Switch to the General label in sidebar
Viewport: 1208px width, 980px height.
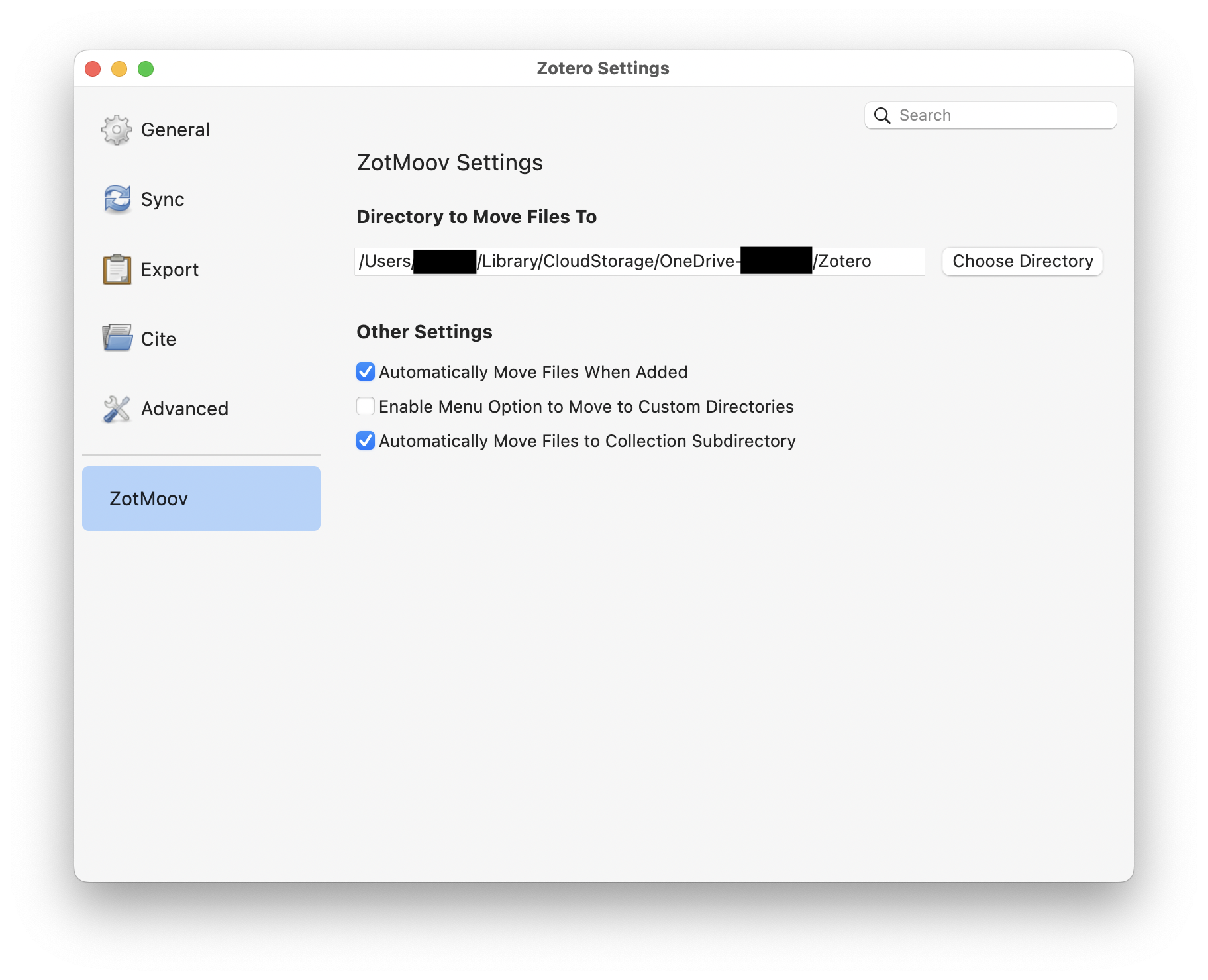tap(176, 130)
